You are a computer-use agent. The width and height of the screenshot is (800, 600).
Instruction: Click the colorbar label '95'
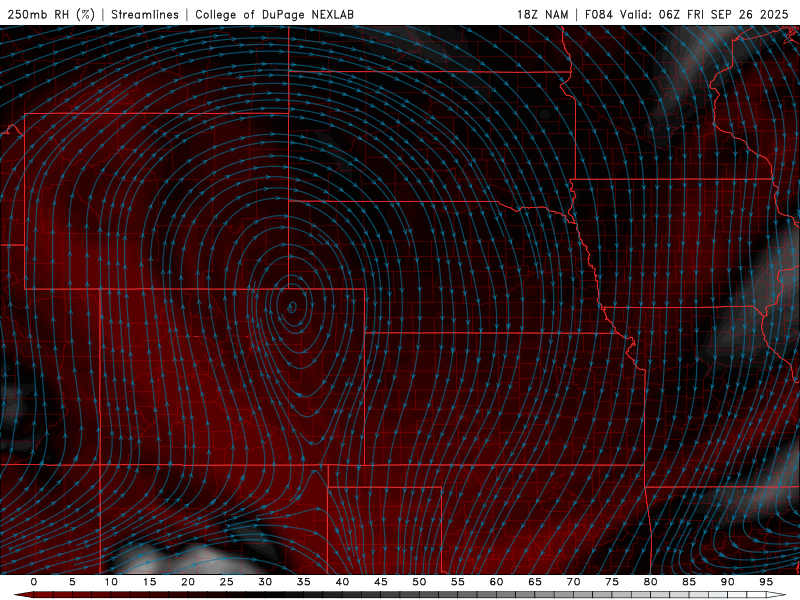[766, 582]
